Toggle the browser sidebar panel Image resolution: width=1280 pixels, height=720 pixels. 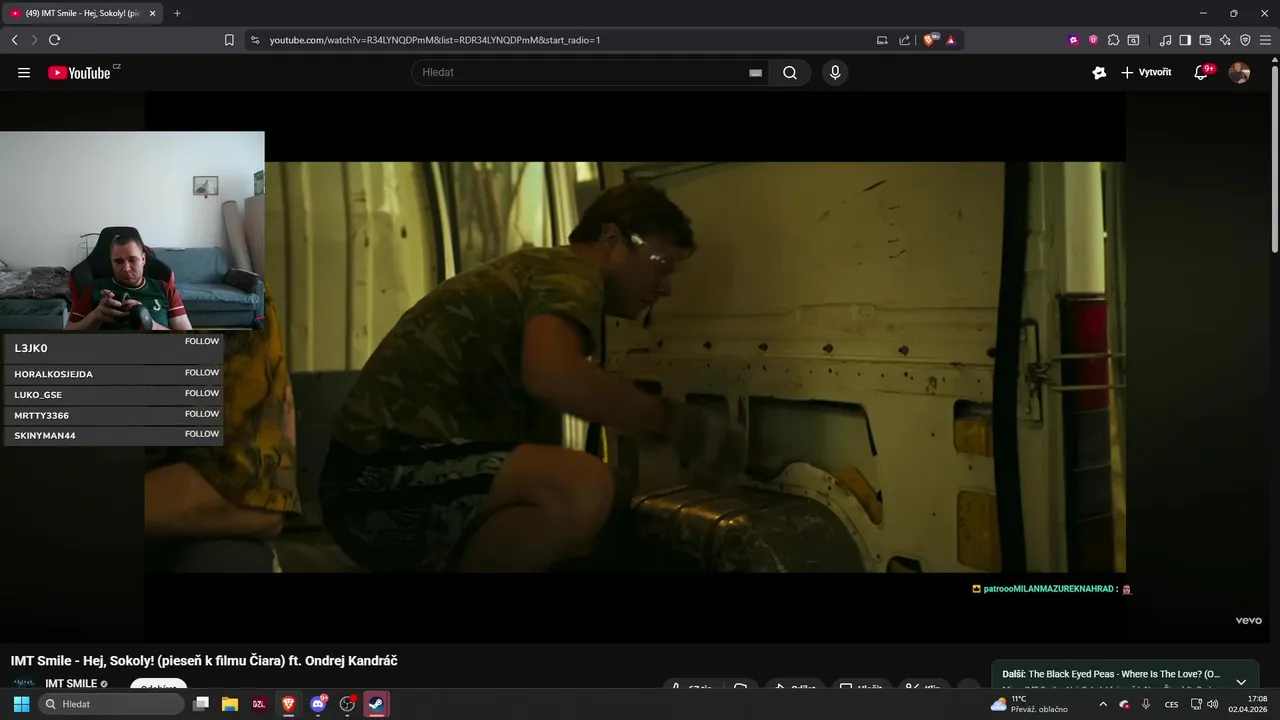point(1185,40)
